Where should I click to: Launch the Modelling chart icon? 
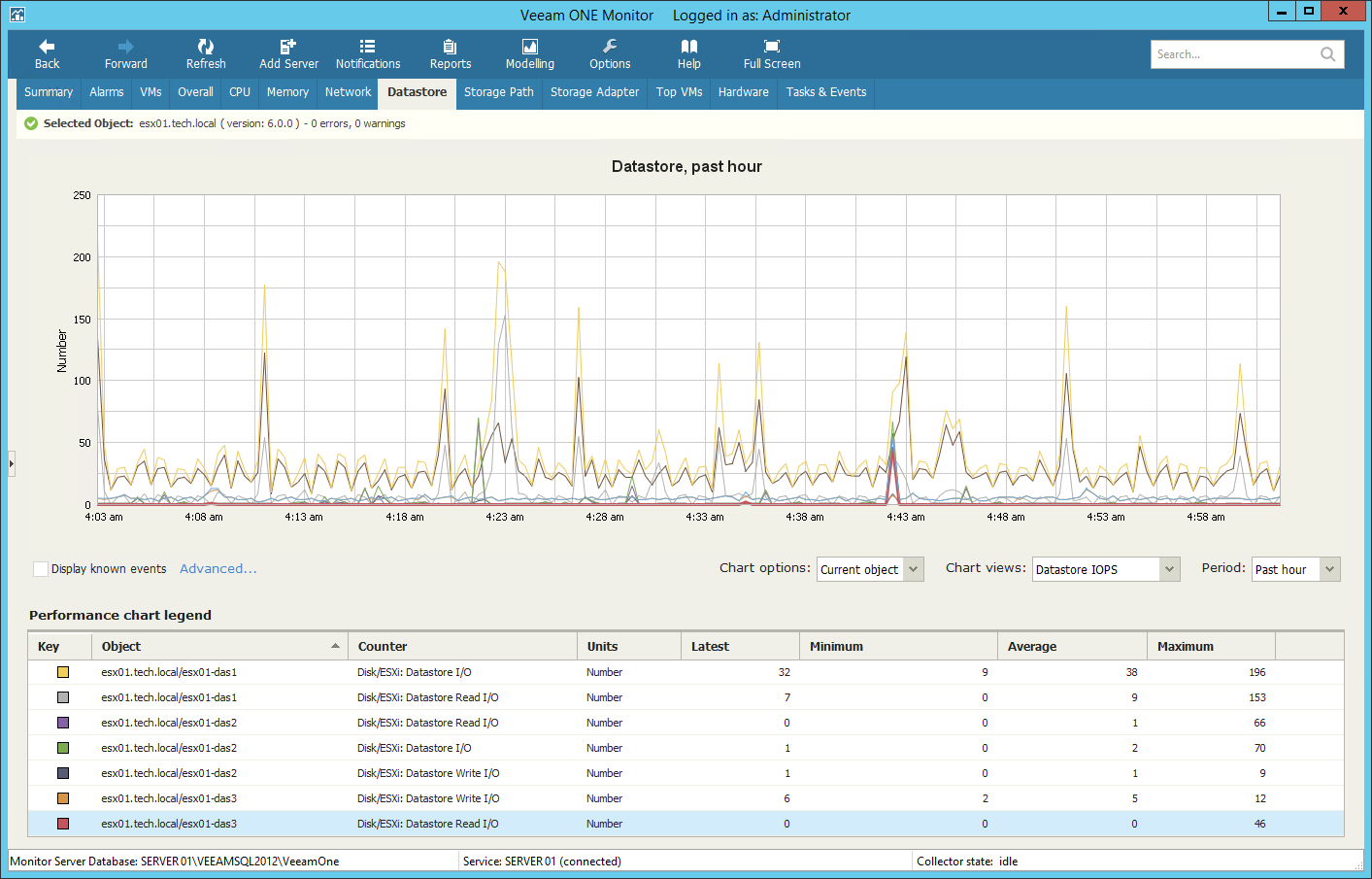tap(530, 46)
